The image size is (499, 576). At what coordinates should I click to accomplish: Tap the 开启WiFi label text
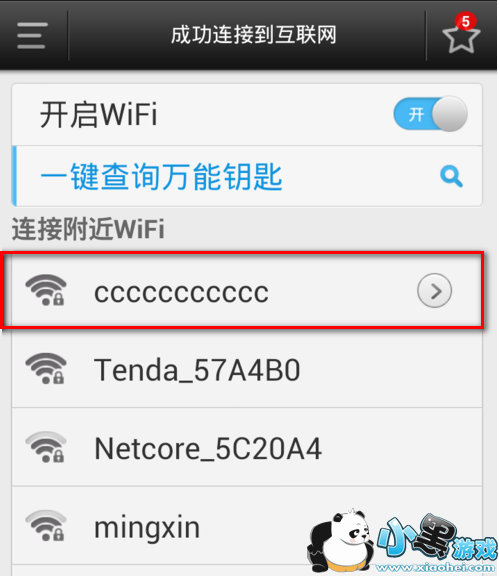[98, 115]
